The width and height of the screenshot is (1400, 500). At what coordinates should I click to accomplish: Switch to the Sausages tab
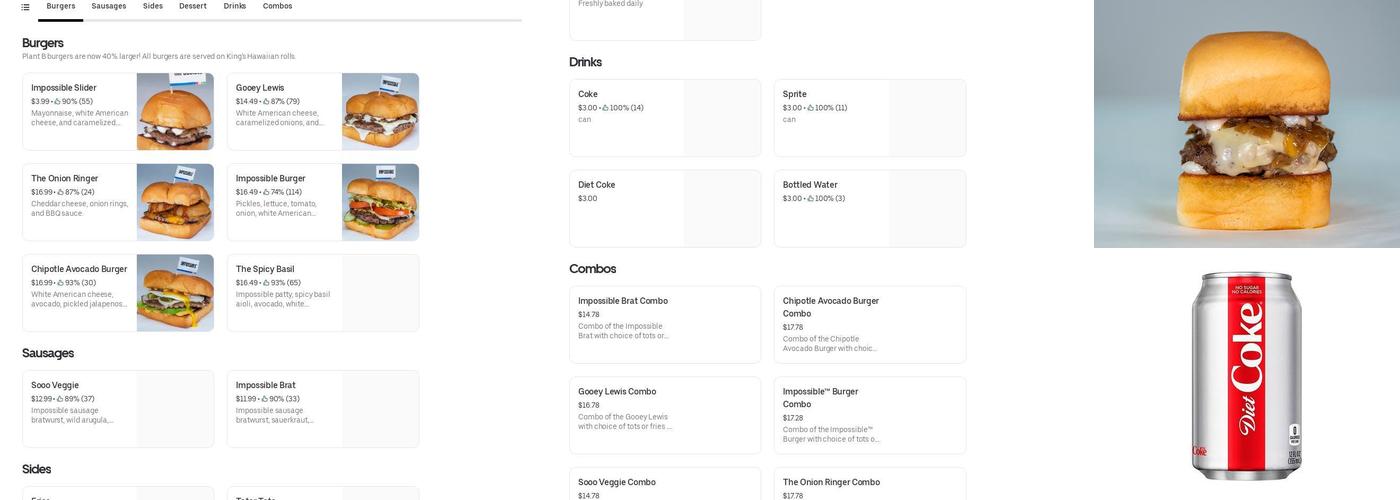click(x=109, y=6)
